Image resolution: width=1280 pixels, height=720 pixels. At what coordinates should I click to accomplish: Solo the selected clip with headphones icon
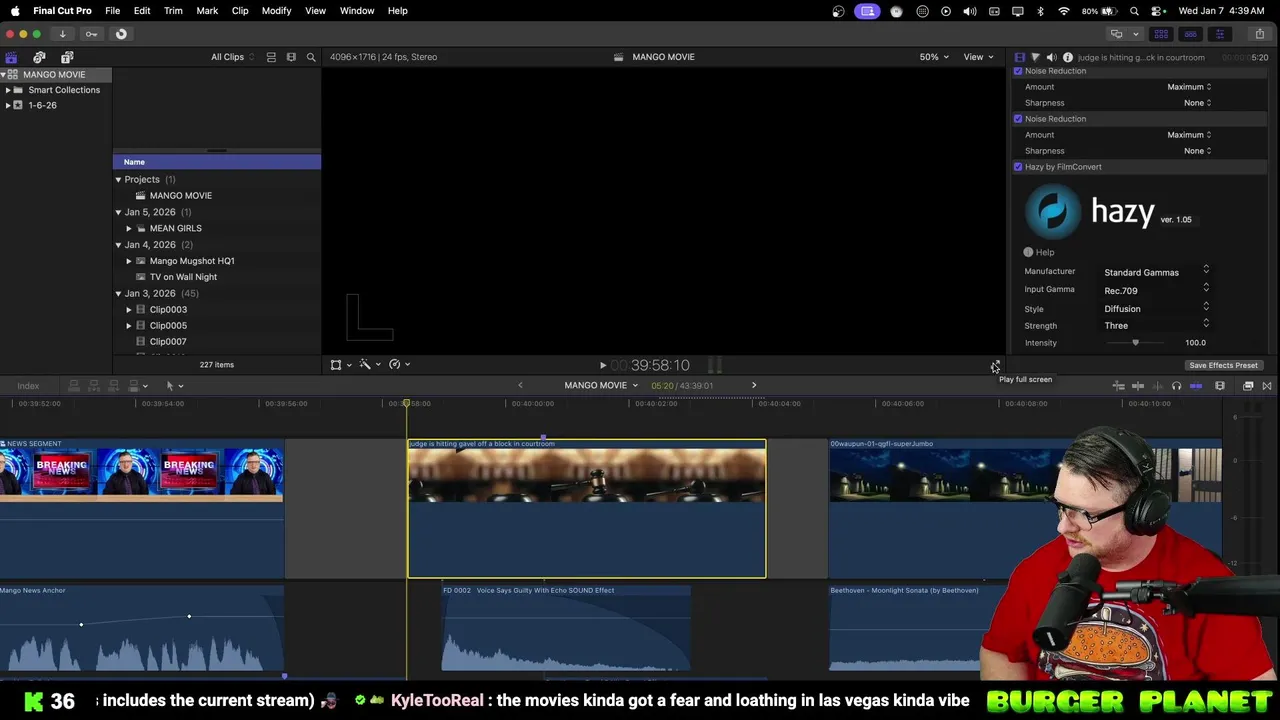pyautogui.click(x=1176, y=386)
